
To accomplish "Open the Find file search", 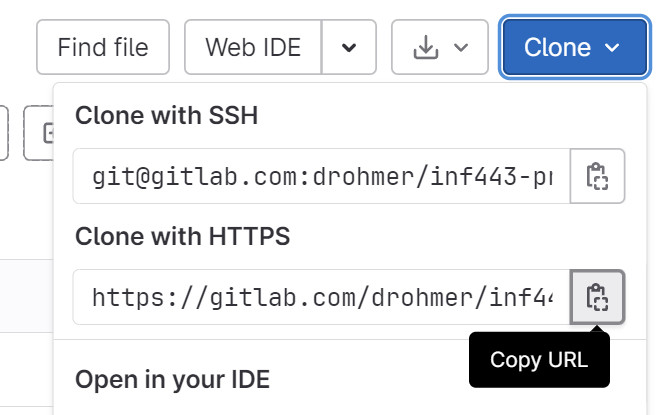I will (x=103, y=47).
